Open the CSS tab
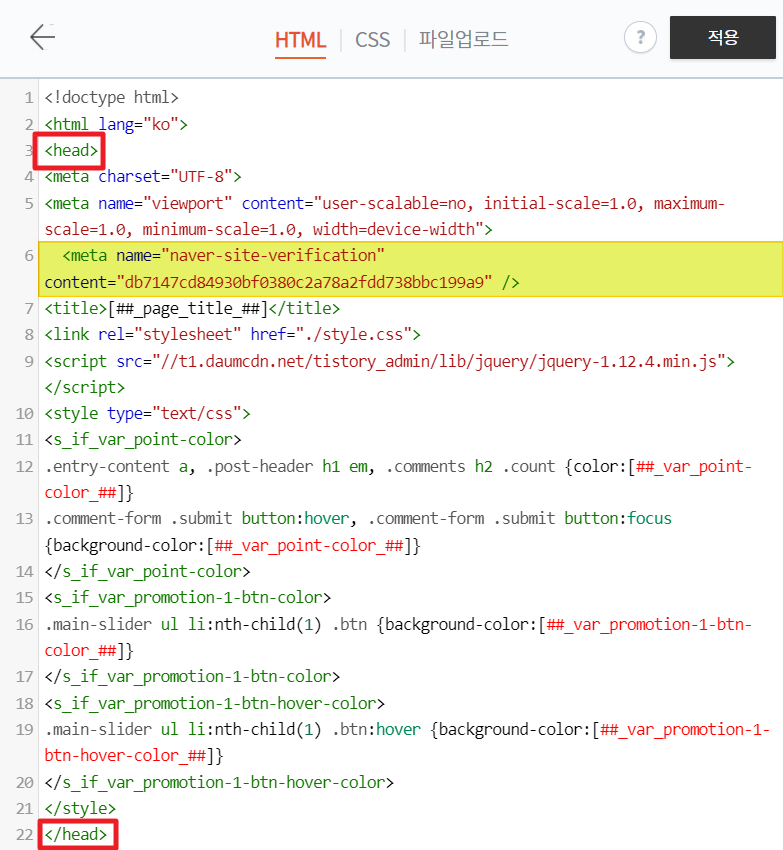The image size is (783, 850). (x=373, y=40)
